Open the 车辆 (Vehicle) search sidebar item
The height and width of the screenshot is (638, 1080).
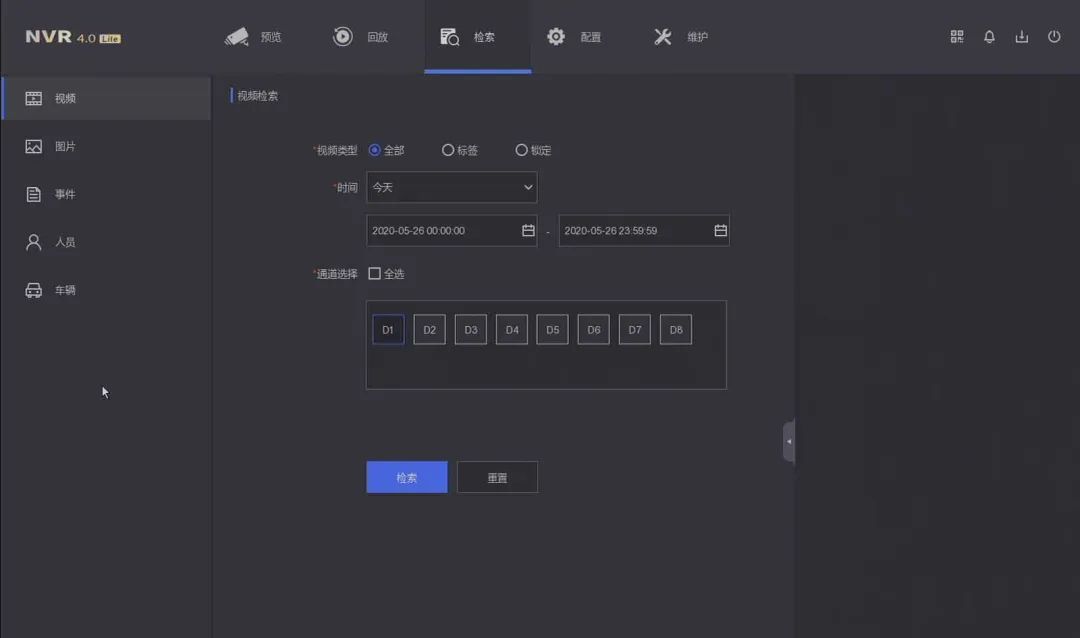pyautogui.click(x=64, y=290)
